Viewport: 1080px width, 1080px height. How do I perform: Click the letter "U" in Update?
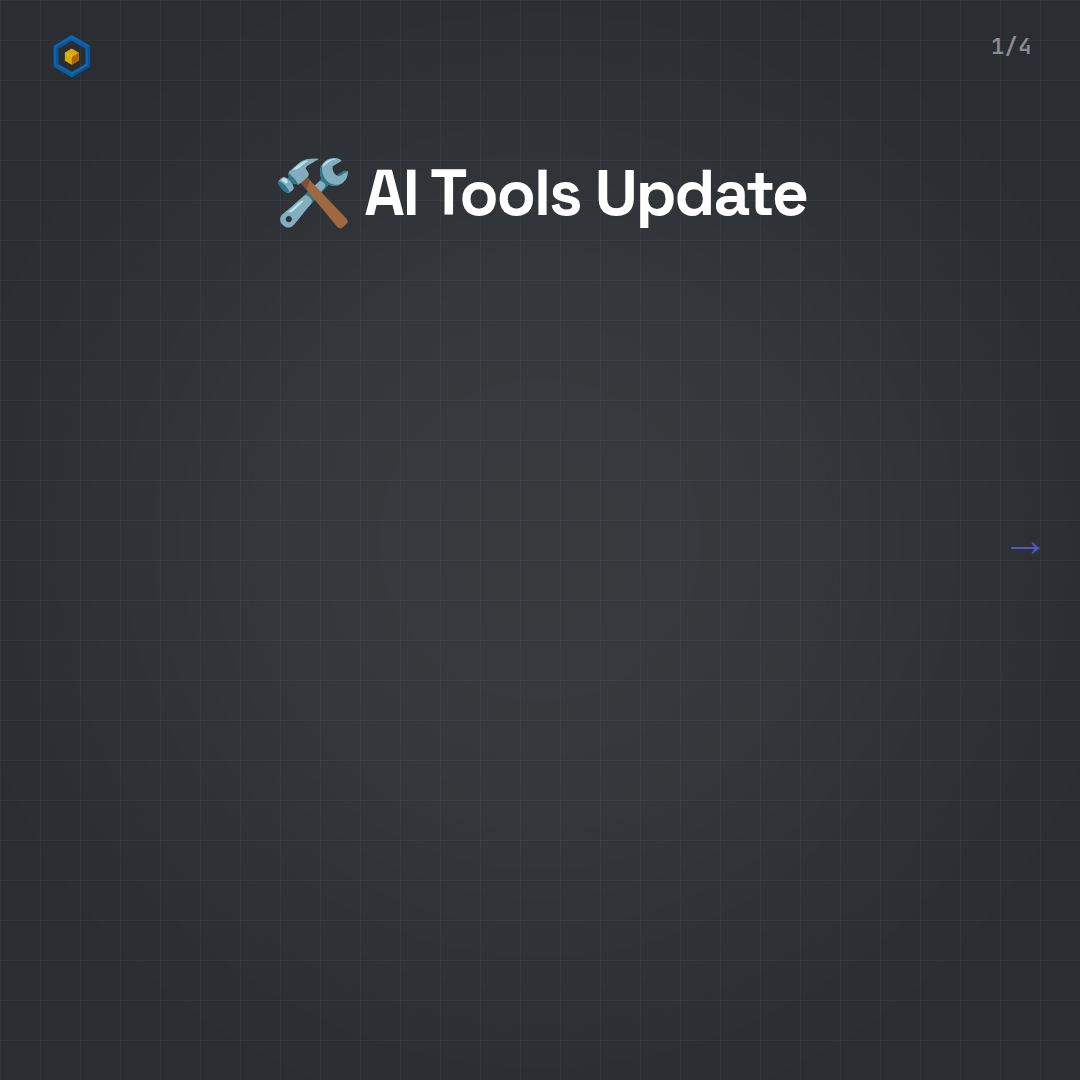616,193
